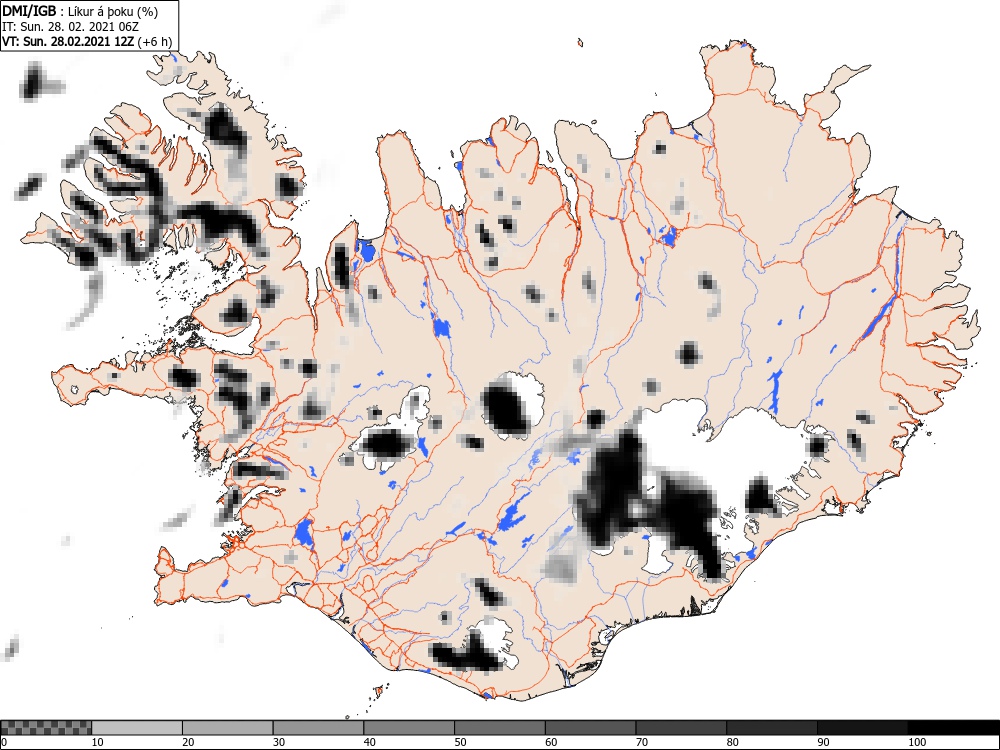Click the legend label '30'
This screenshot has width=1000, height=750.
[x=279, y=742]
